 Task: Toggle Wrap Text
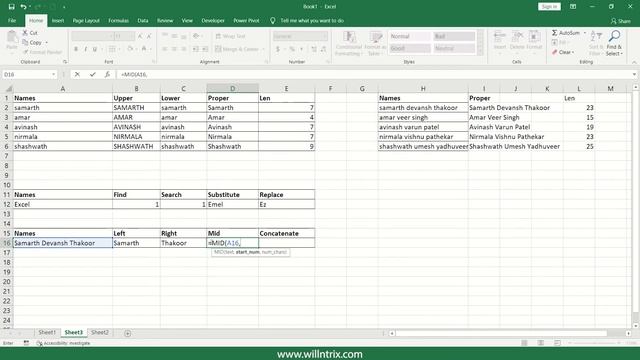230,36
